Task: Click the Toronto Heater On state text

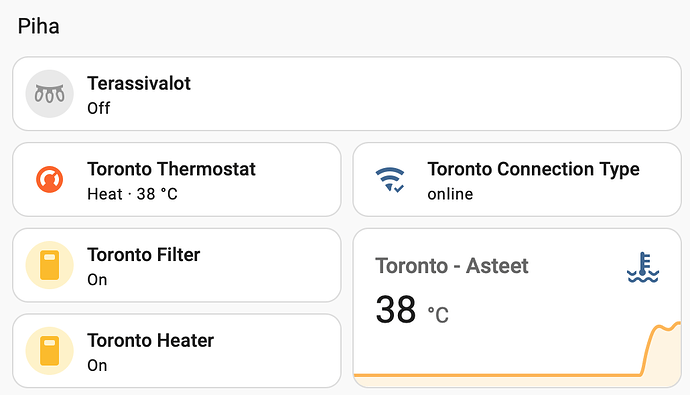Action: (x=97, y=366)
